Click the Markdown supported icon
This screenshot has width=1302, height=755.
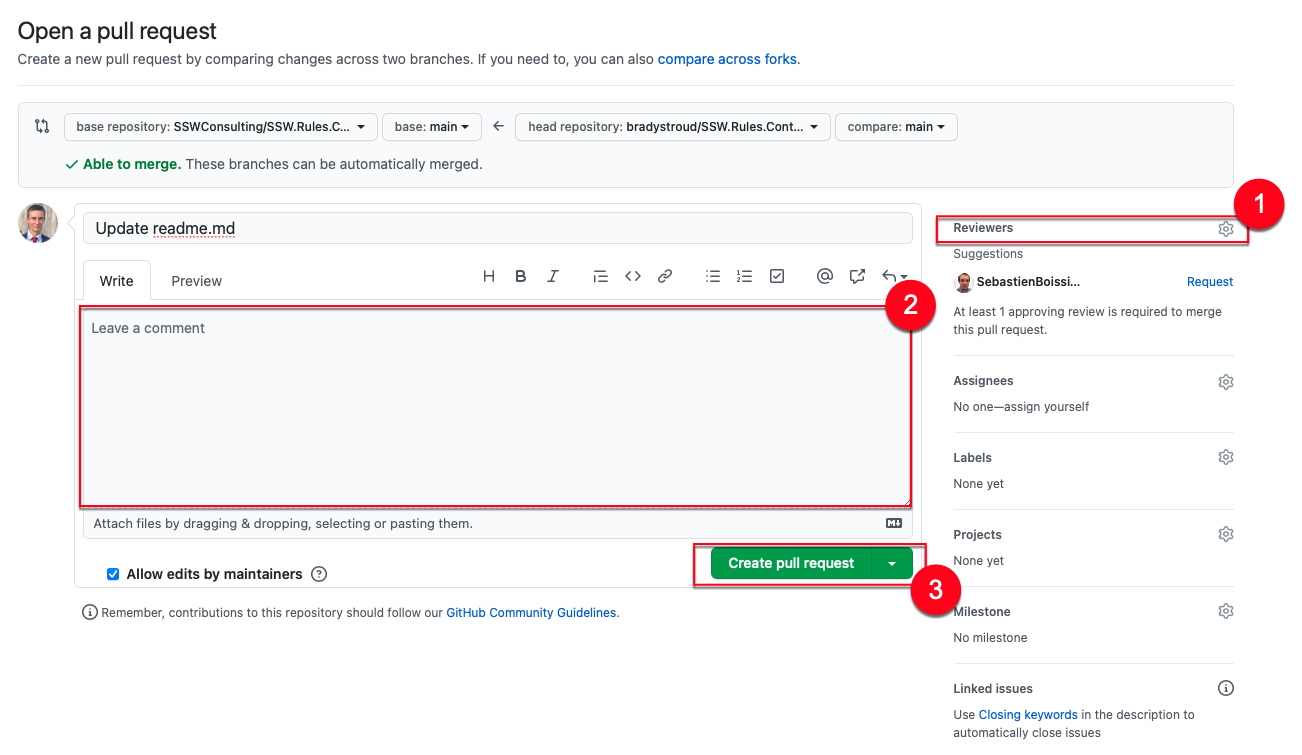894,523
